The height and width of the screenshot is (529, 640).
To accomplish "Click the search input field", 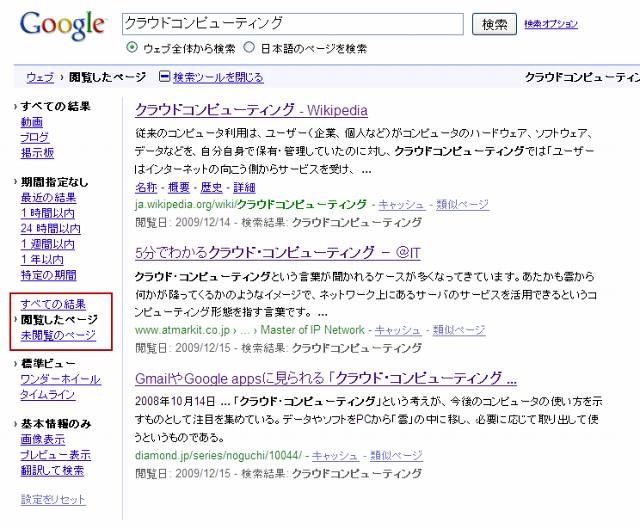I will tap(293, 24).
